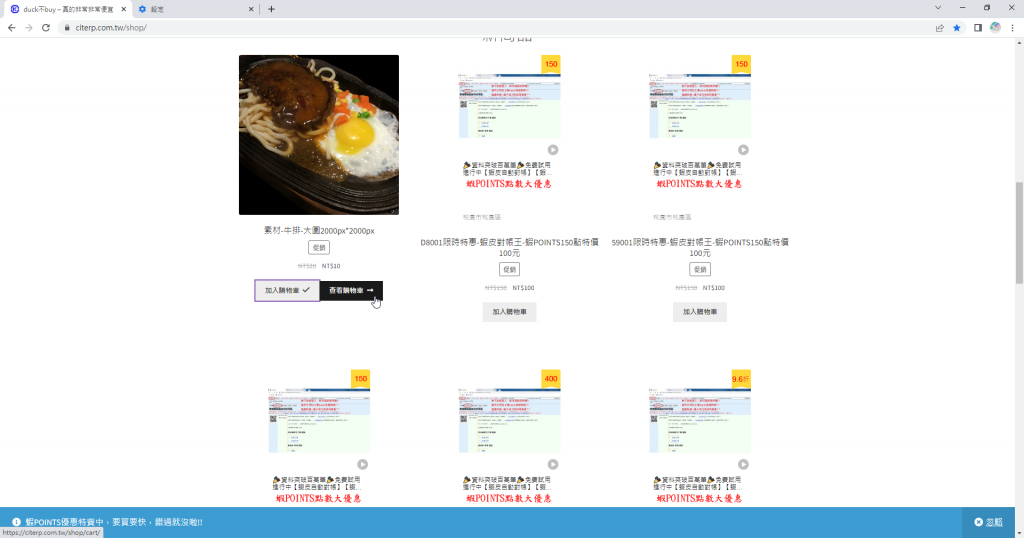The height and width of the screenshot is (538, 1024).
Task: Bookmark this page with the star icon
Action: click(x=957, y=28)
